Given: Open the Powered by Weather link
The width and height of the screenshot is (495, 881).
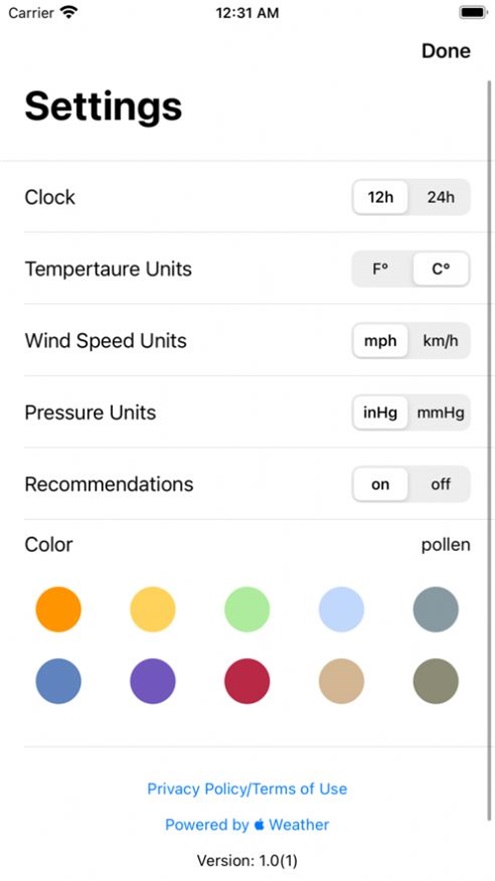Looking at the screenshot, I should coord(247,825).
